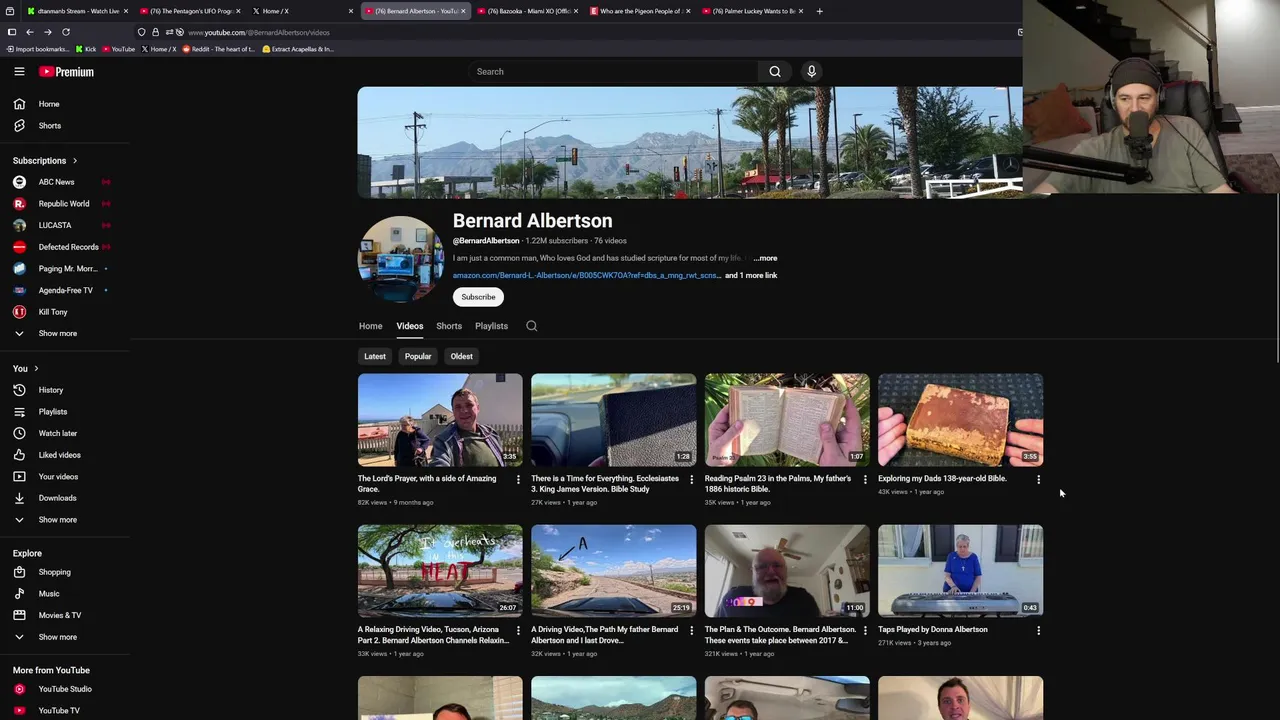Click the search magnifier button
Screen dimensions: 1280x720
[x=775, y=71]
